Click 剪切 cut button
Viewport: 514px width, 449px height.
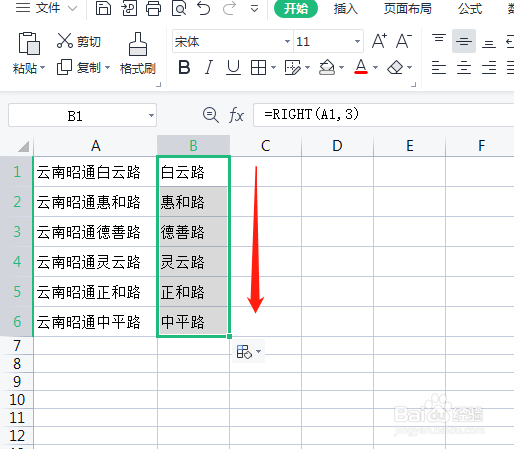(x=79, y=41)
